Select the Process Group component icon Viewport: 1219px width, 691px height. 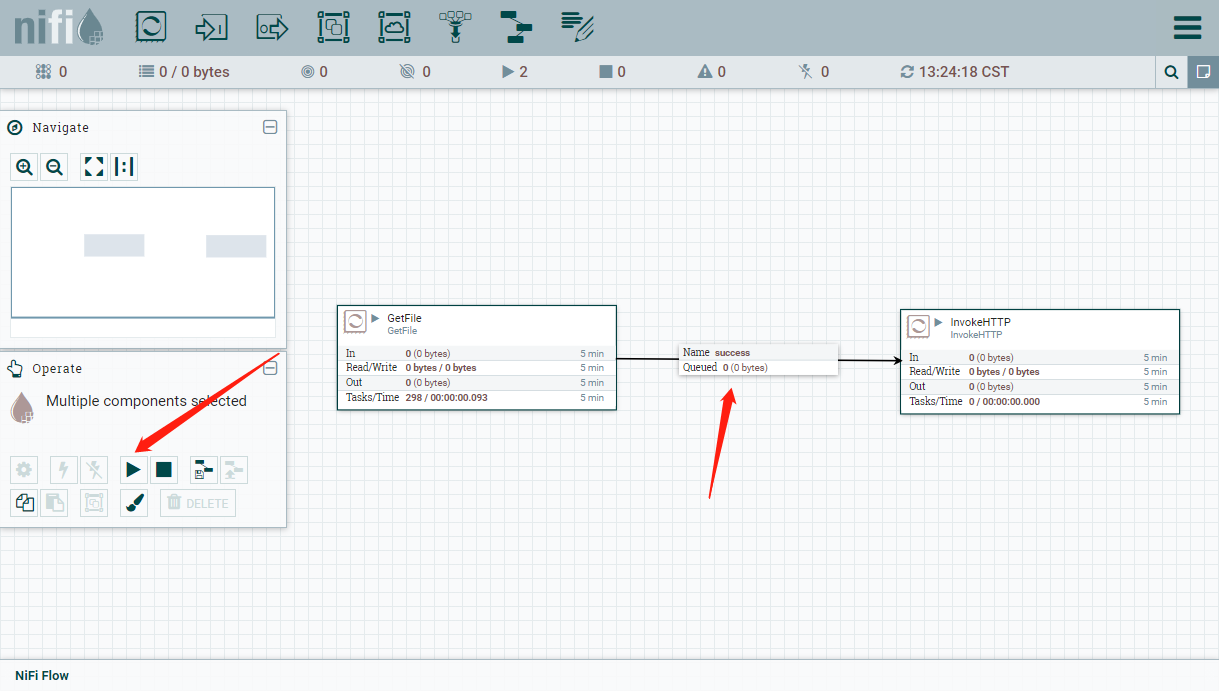tap(333, 27)
